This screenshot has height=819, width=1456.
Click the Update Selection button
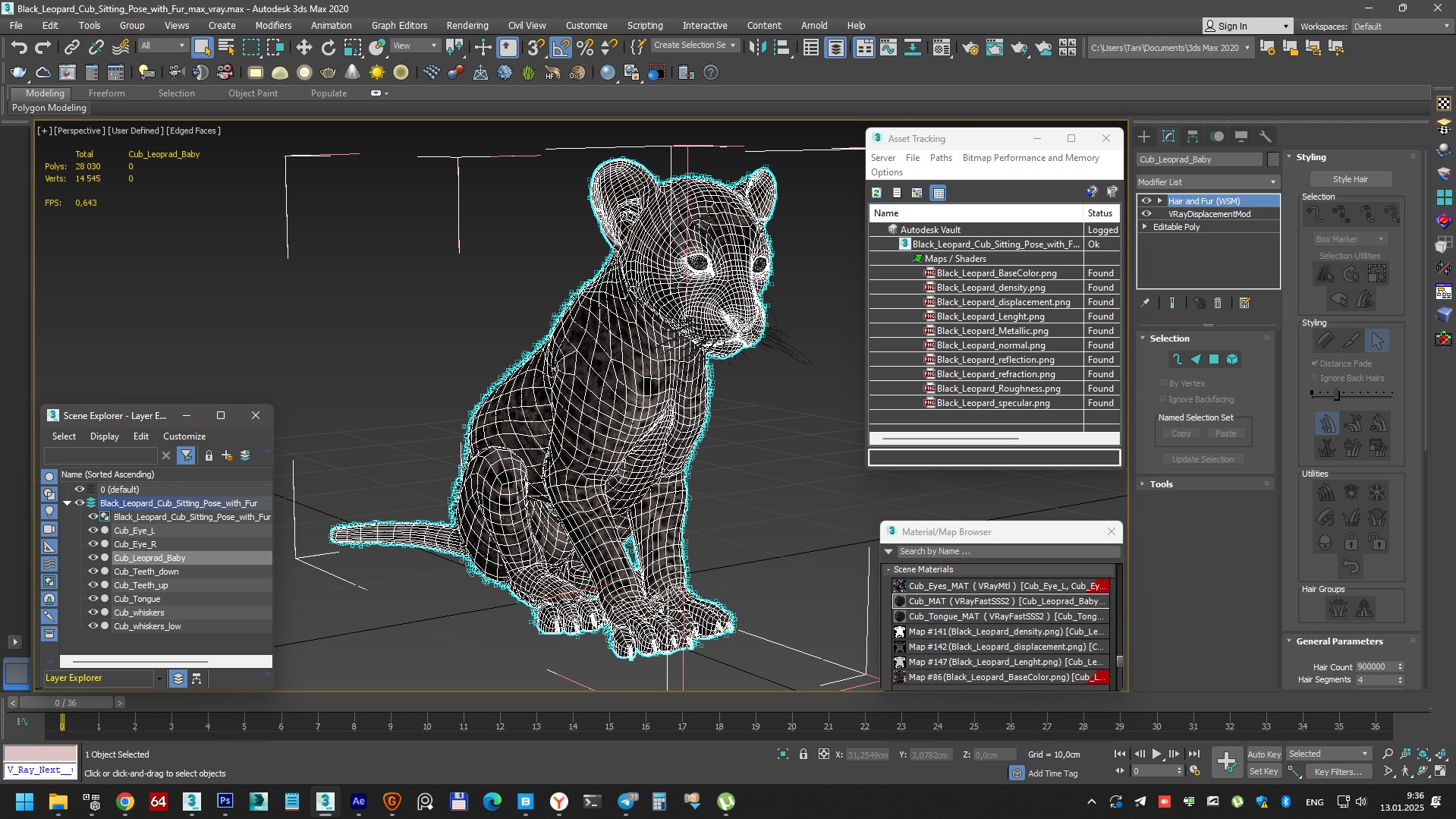click(1202, 459)
